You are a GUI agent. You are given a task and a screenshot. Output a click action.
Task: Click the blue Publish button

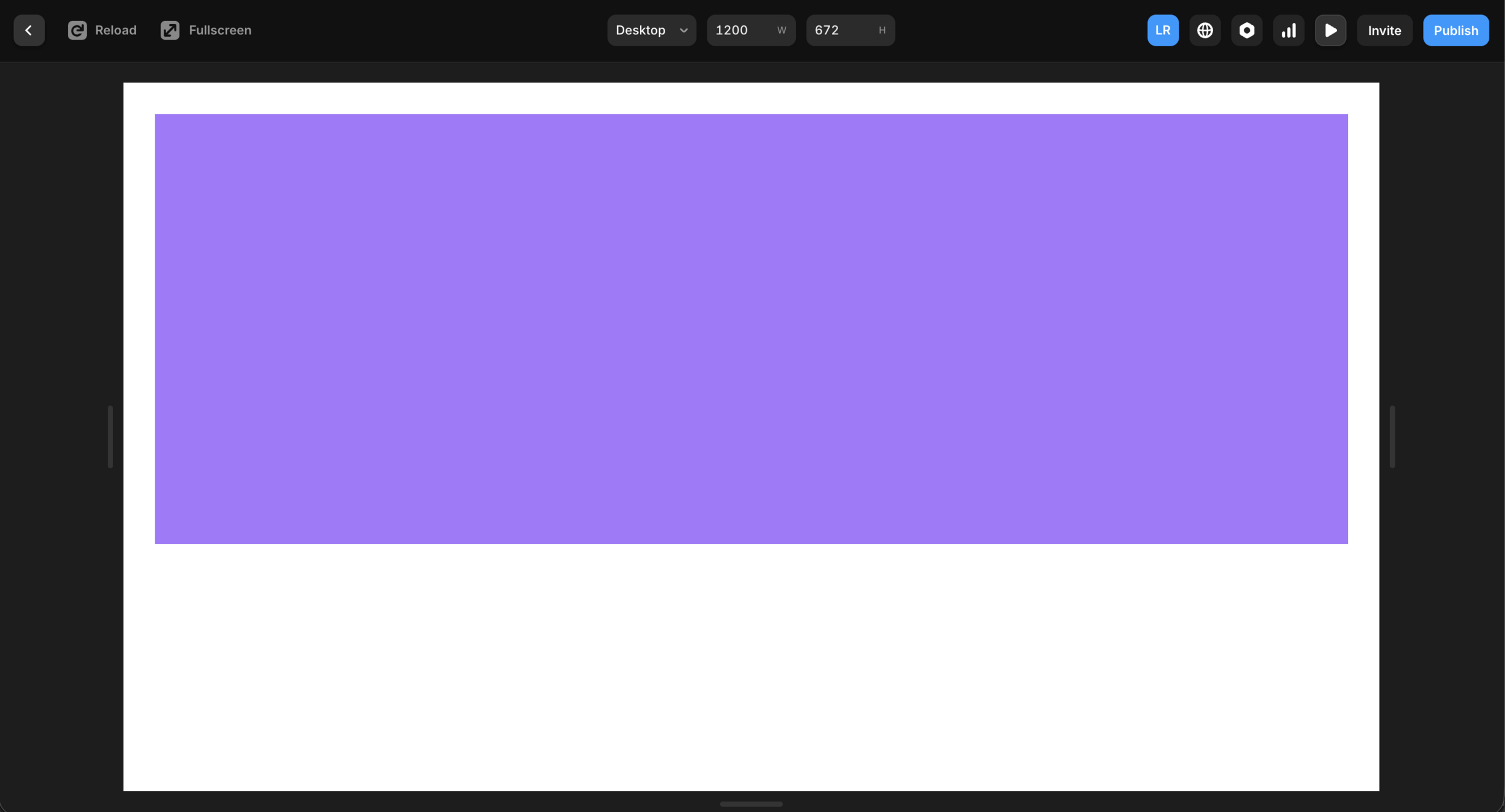(1455, 30)
